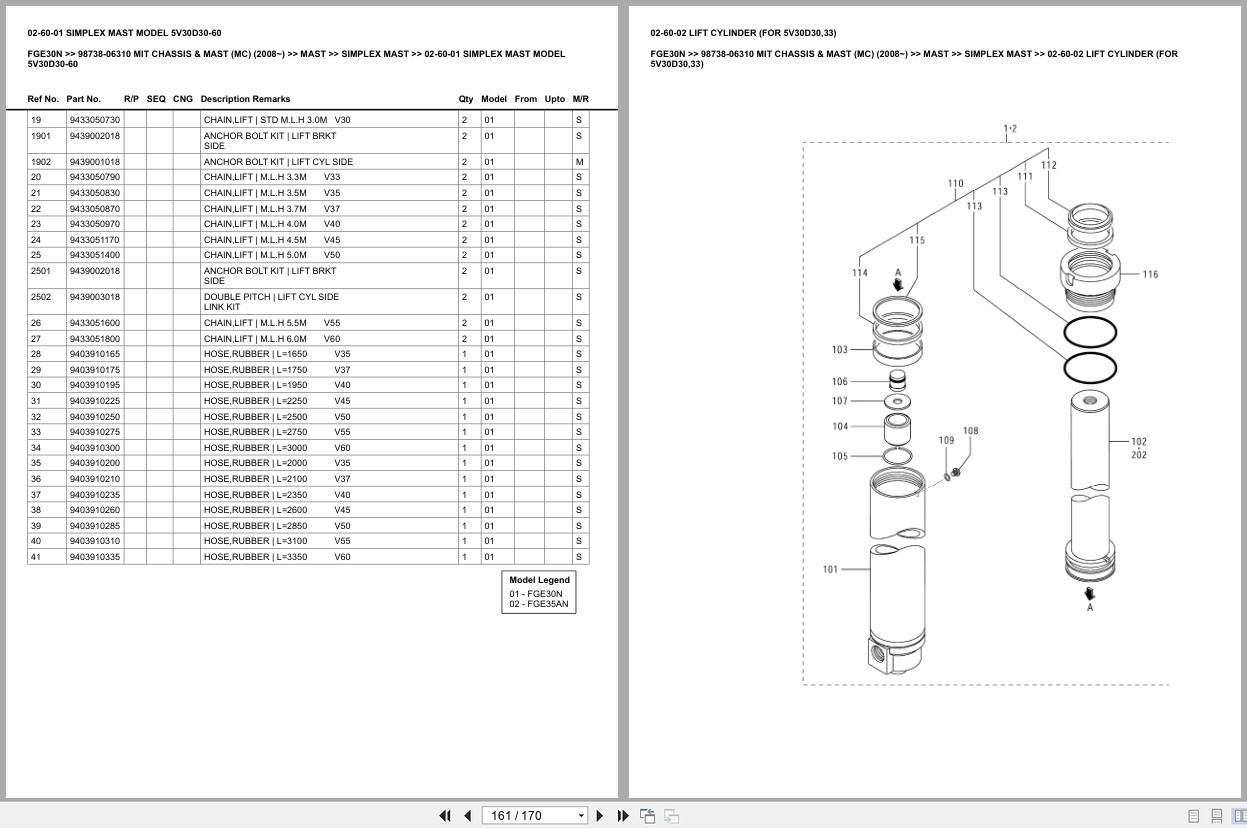The height and width of the screenshot is (828, 1247).
Task: Click the Part No. column header
Action: point(84,99)
